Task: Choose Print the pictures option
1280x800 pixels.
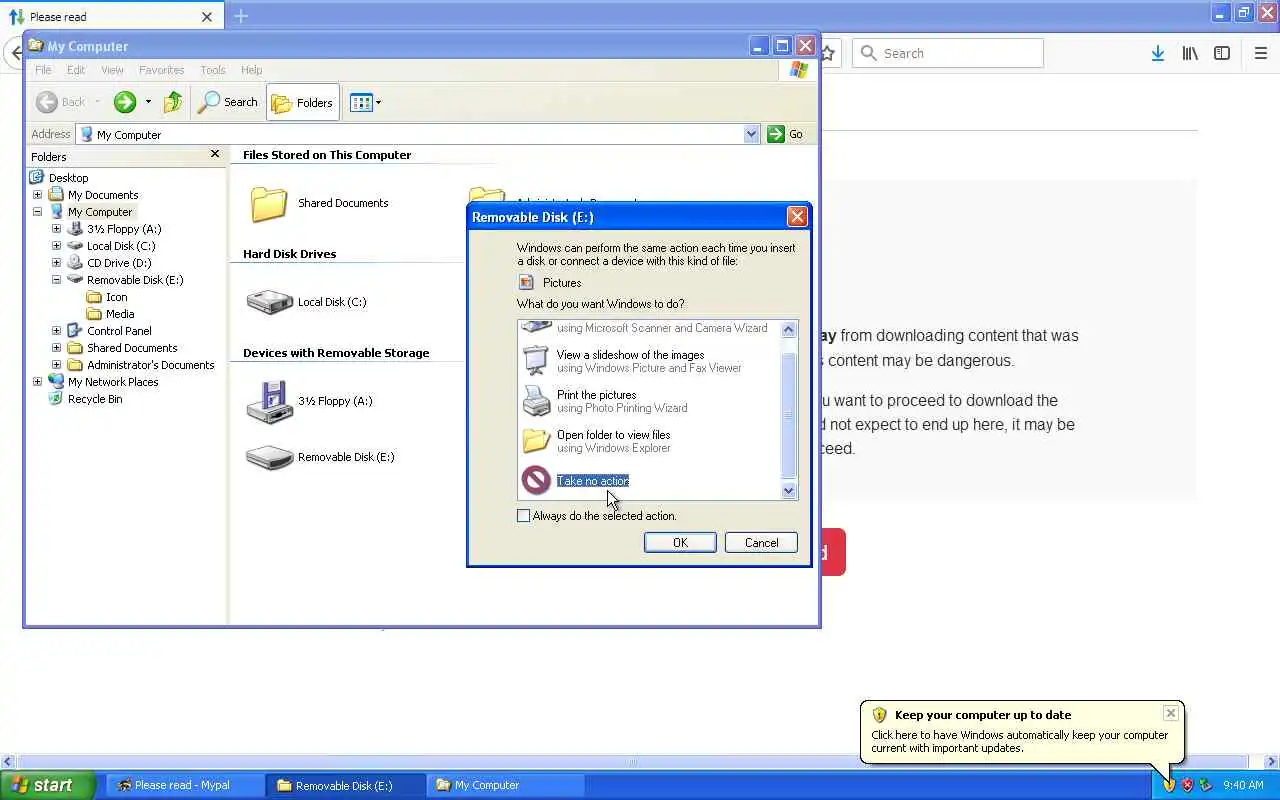Action: [648, 401]
